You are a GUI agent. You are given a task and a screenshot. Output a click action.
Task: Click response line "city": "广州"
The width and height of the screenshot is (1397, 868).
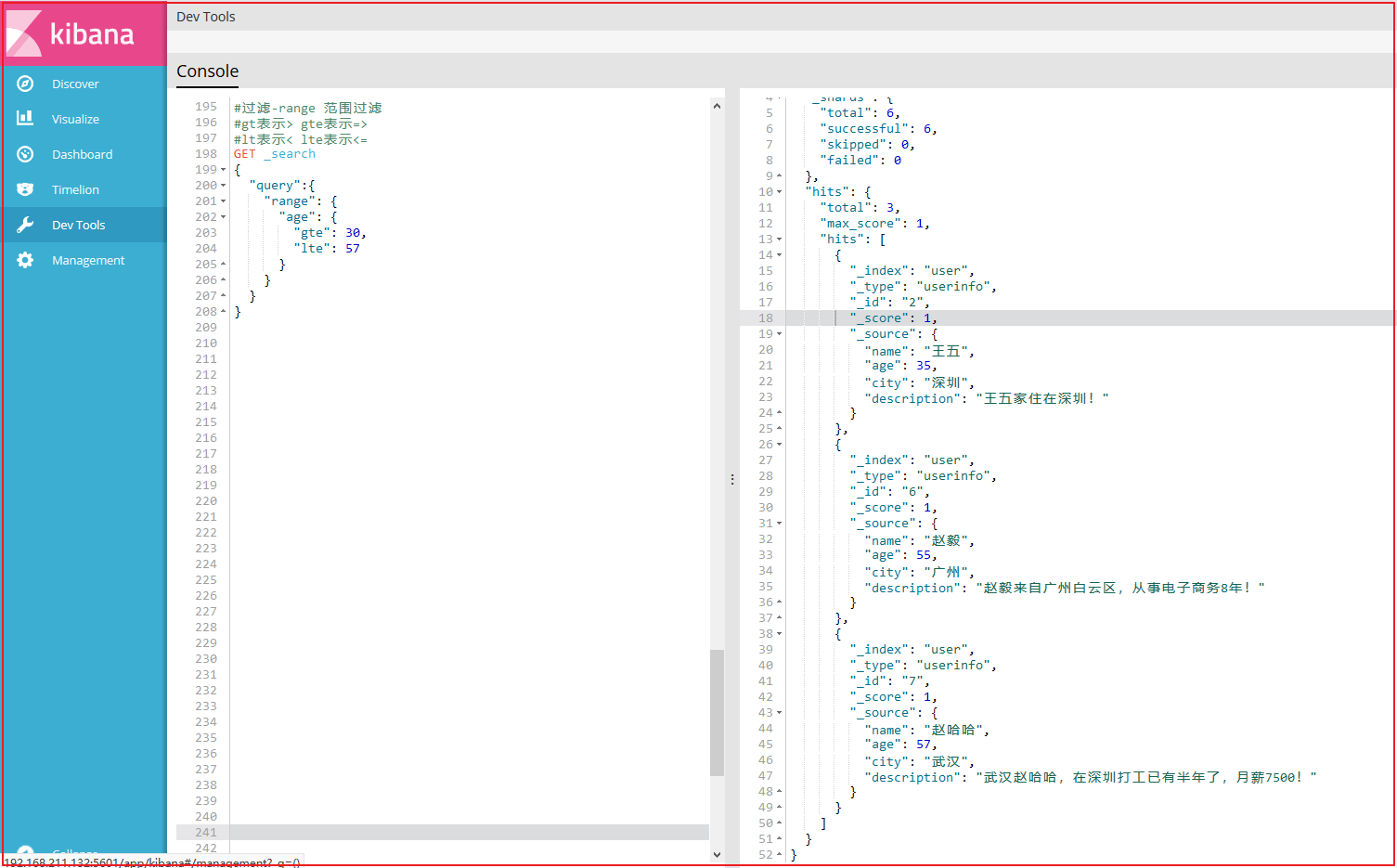[x=920, y=572]
